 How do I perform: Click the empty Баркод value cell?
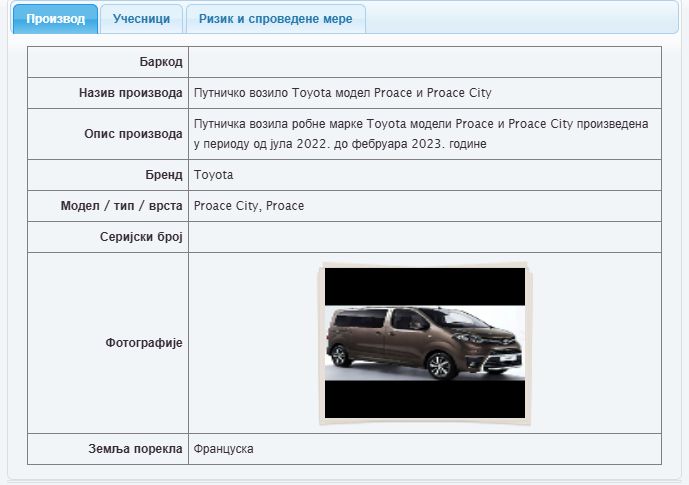(x=424, y=62)
